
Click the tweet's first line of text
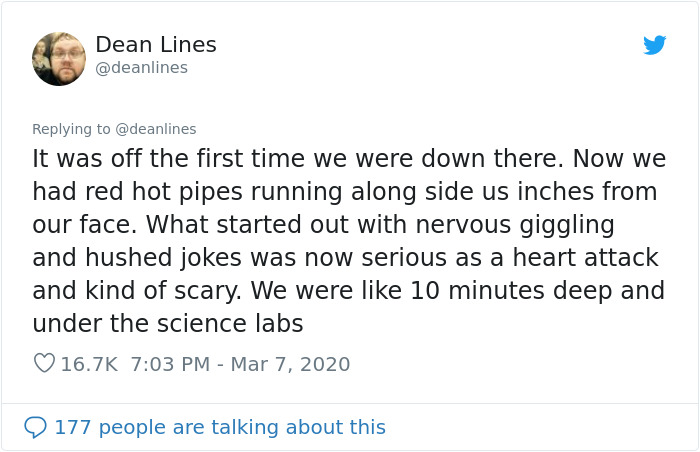pos(349,159)
